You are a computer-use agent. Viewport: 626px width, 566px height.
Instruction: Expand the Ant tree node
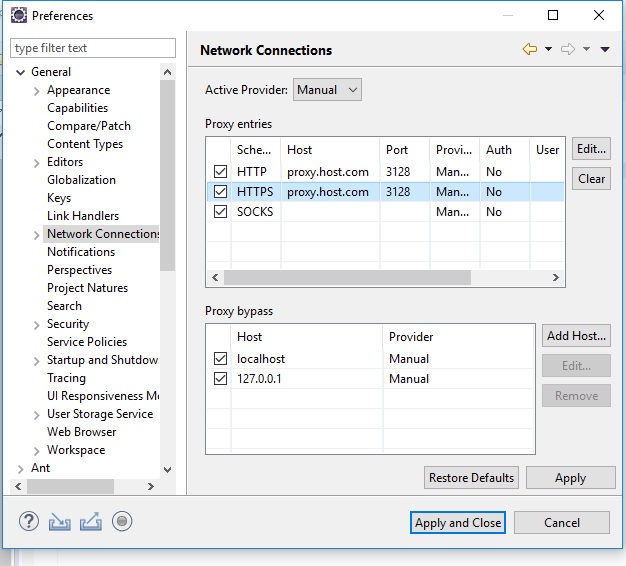pyautogui.click(x=20, y=469)
